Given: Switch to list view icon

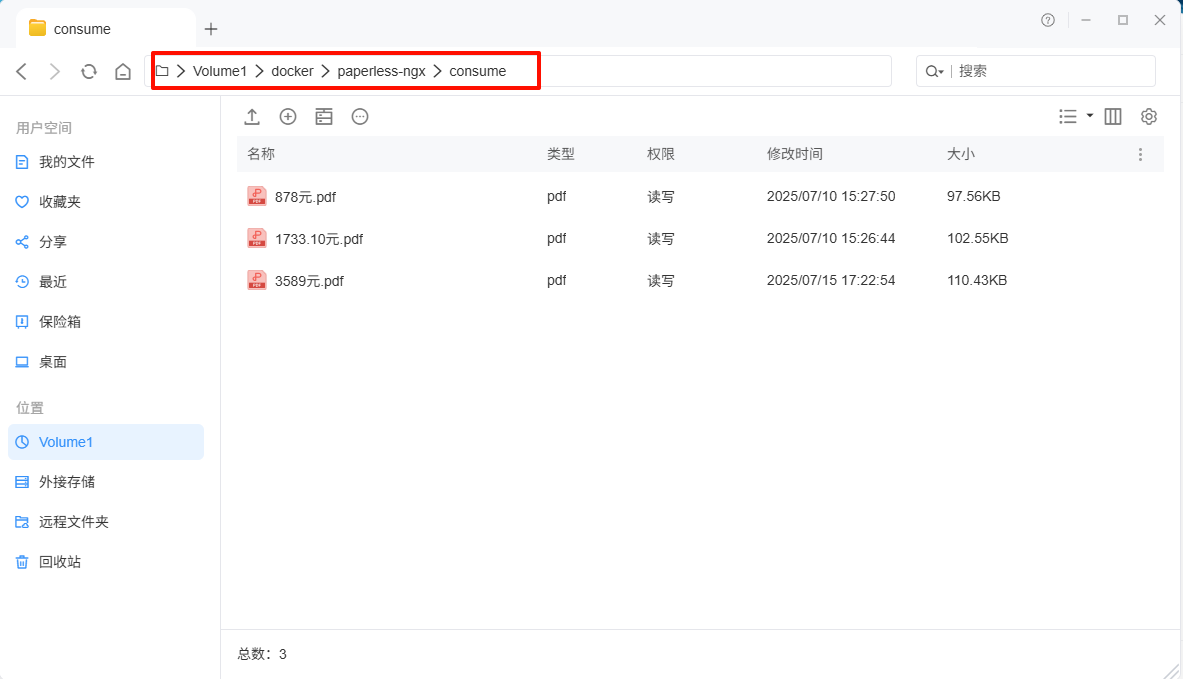Looking at the screenshot, I should click(1068, 116).
